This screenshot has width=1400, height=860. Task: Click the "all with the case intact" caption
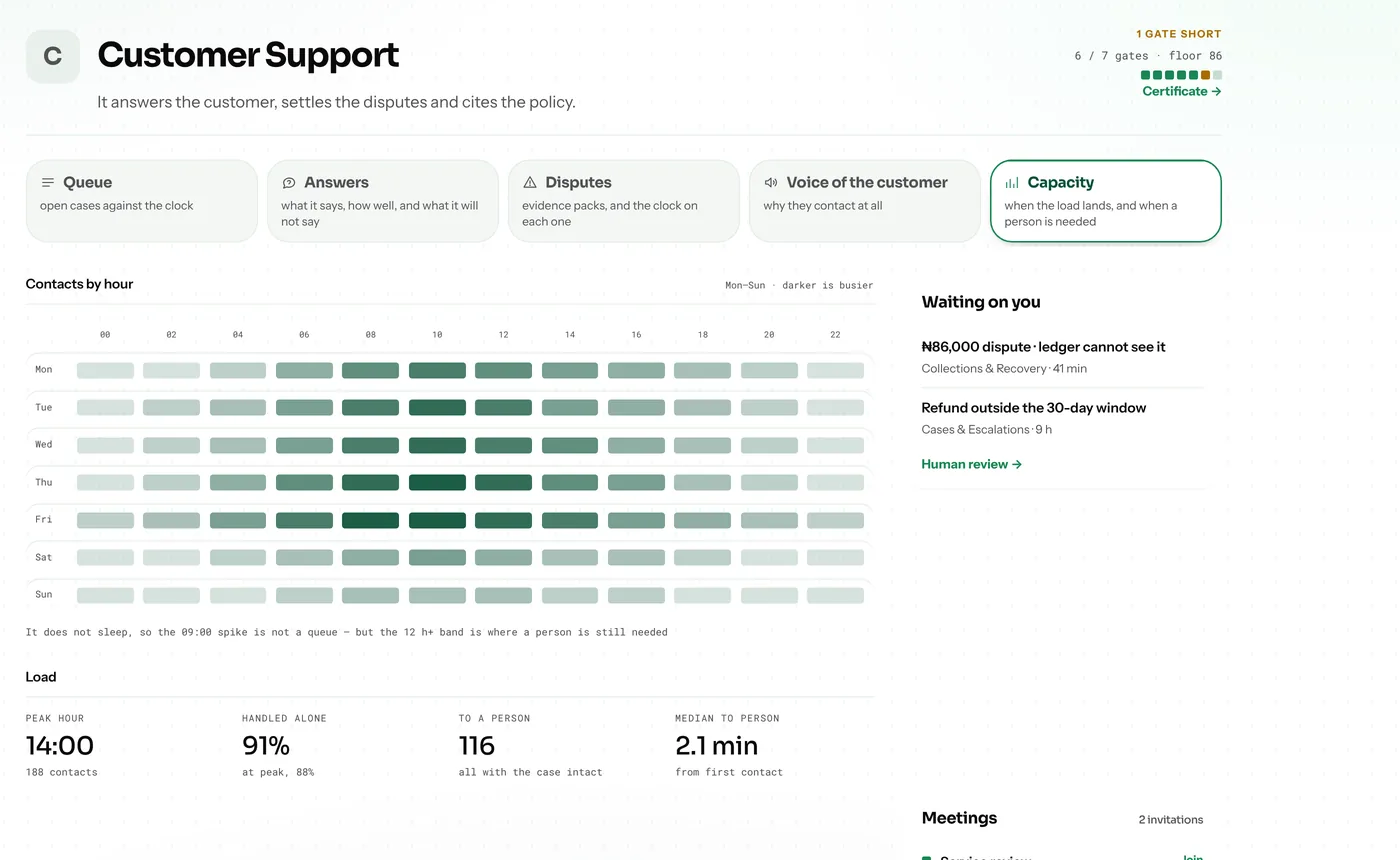click(x=531, y=772)
